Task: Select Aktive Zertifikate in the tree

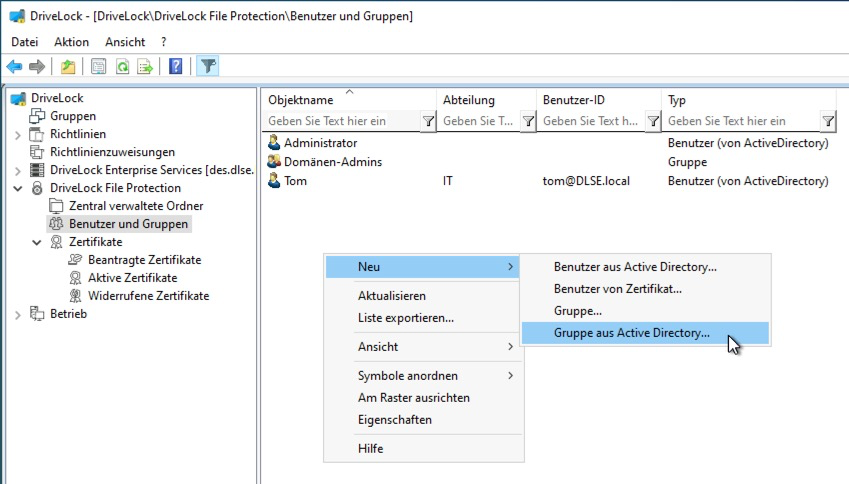Action: 133,278
